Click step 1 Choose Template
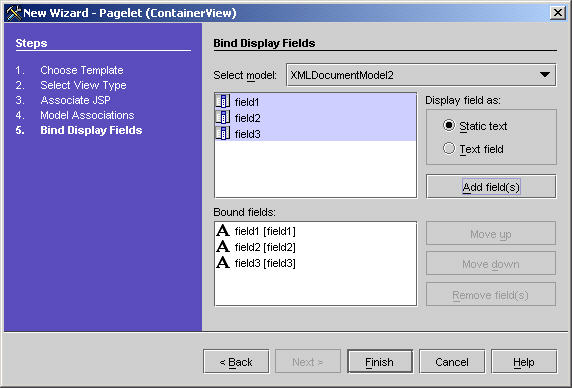 pyautogui.click(x=82, y=70)
